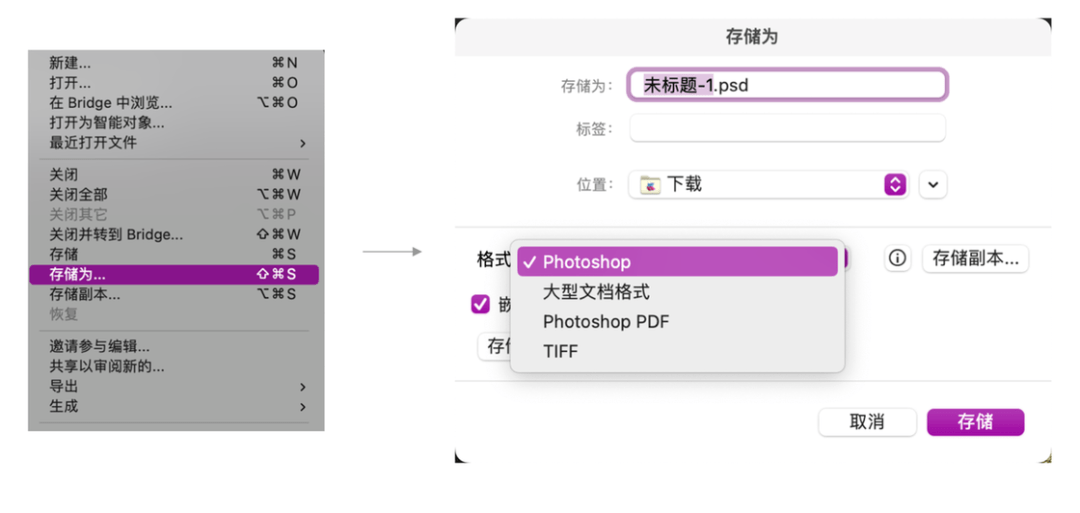Select 关闭并转到 Bridge... menu item
Image resolution: width=1080 pixels, height=513 pixels.
[x=176, y=234]
